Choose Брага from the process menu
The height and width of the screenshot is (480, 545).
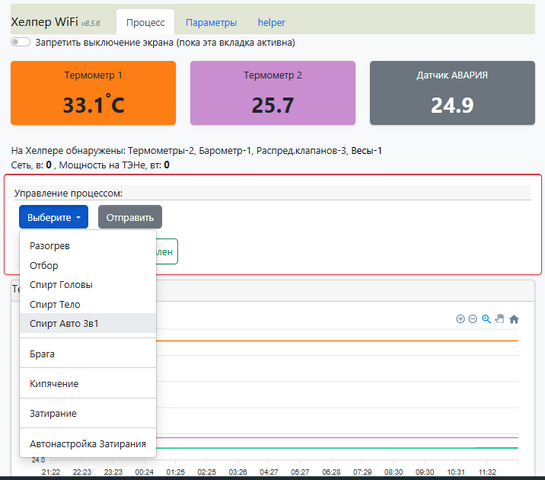click(88, 354)
